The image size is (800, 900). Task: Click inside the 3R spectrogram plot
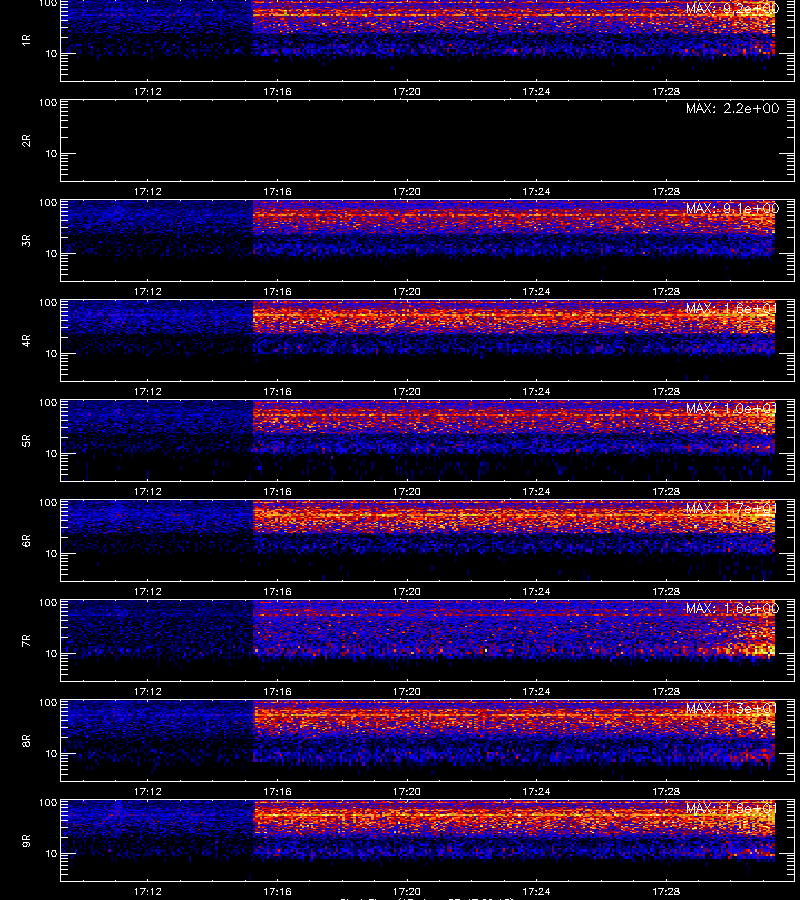[427, 240]
